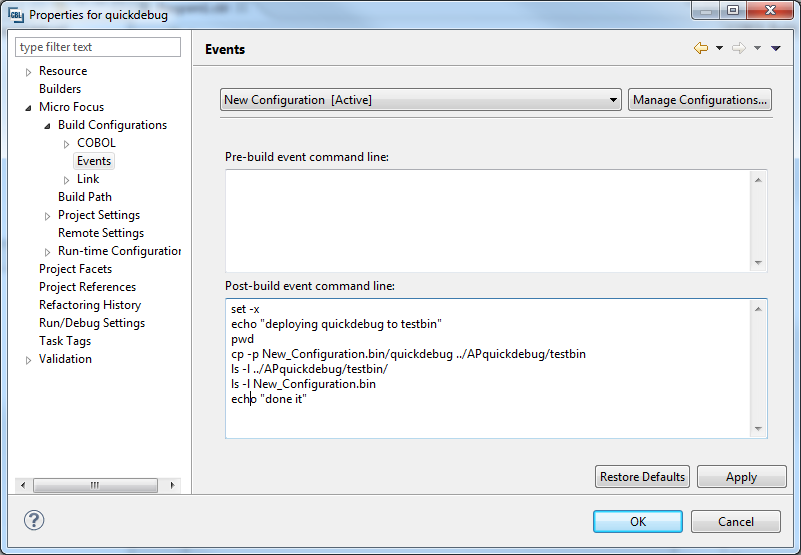Viewport: 801px width, 555px height.
Task: Collapse the Micro Focus tree node
Action: pos(29,108)
